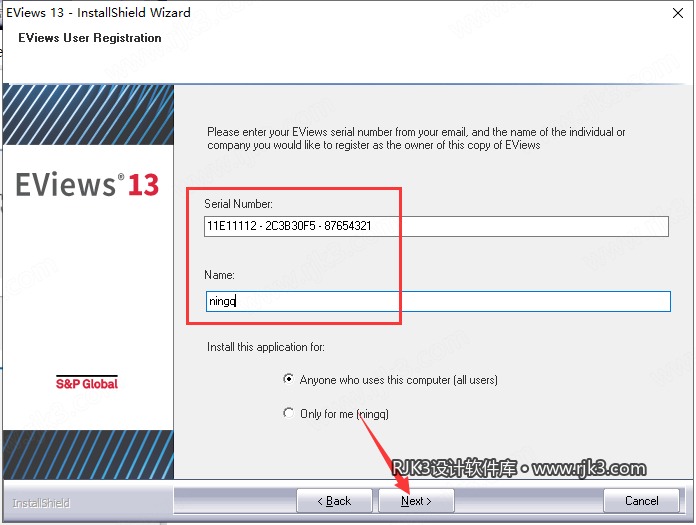The image size is (696, 525).
Task: Click the 'Name:' label
Action: [219, 275]
